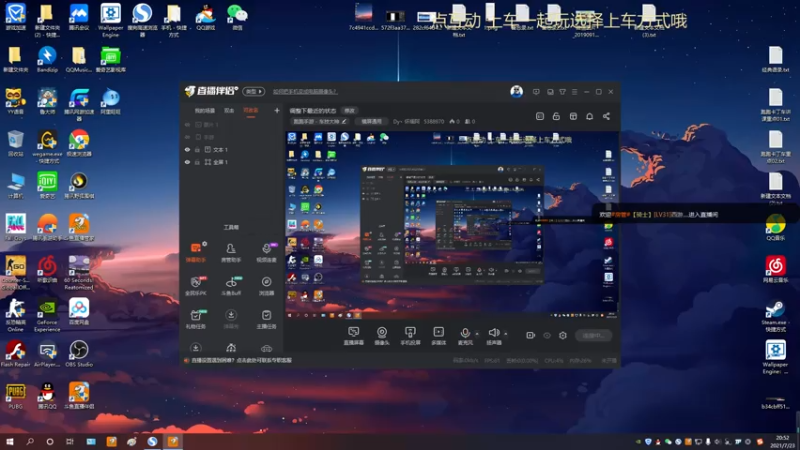Click the network help notice in status bar
This screenshot has width=800, height=450.
(238, 360)
